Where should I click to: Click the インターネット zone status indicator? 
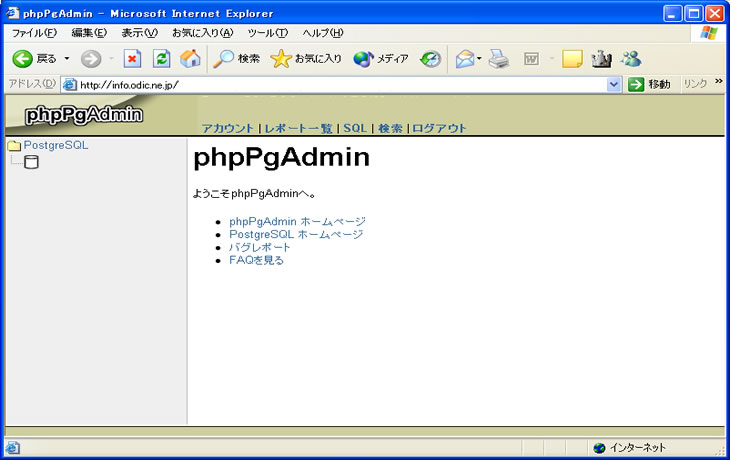point(630,448)
